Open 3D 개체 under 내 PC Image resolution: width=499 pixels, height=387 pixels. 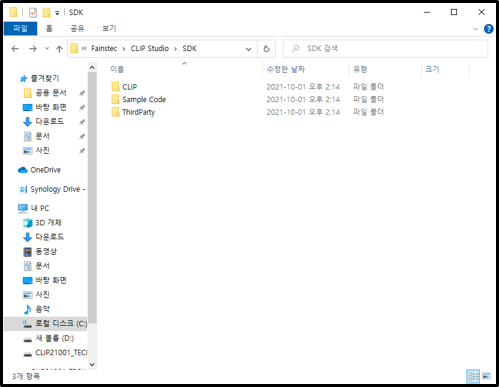tap(48, 223)
